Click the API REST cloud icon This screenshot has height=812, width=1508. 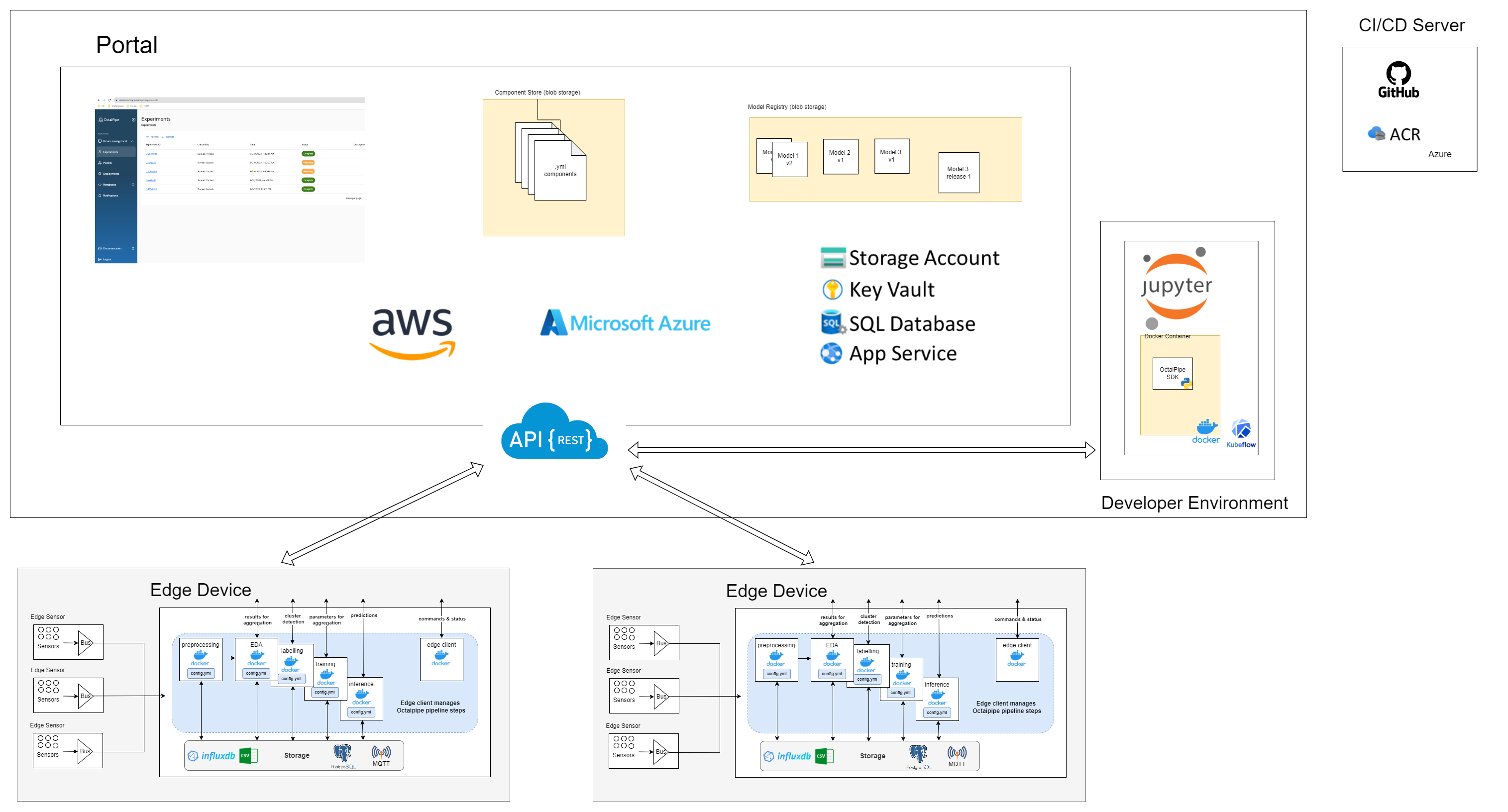[x=554, y=431]
